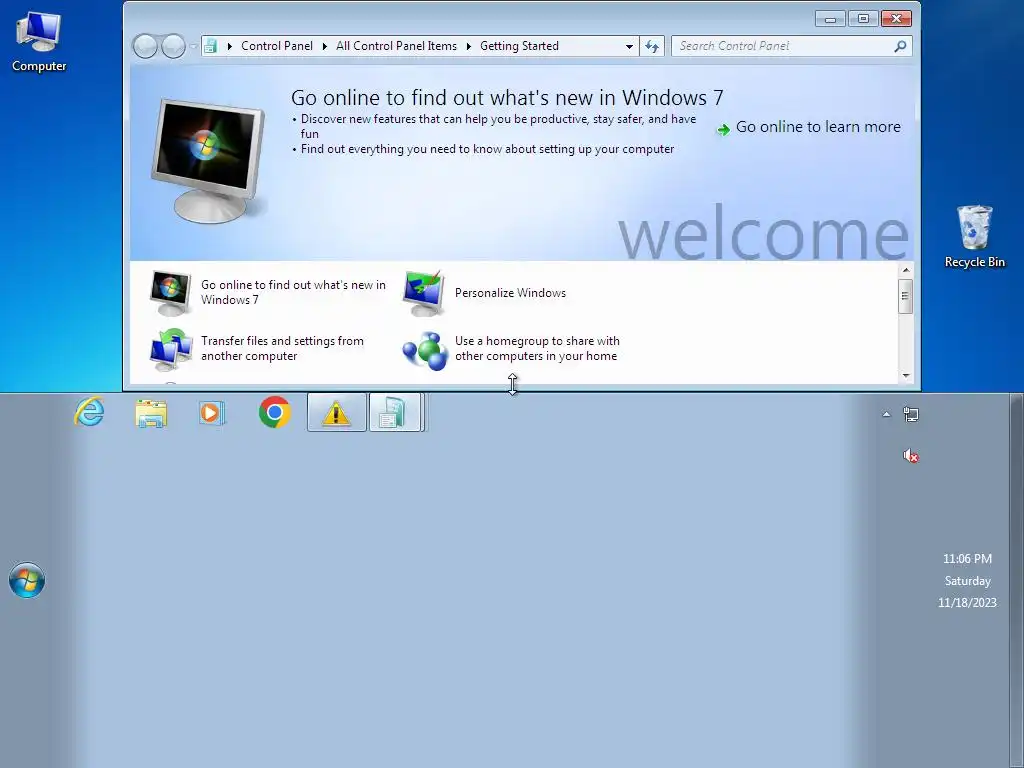1024x768 pixels.
Task: Click the search magnifier icon
Action: click(901, 46)
